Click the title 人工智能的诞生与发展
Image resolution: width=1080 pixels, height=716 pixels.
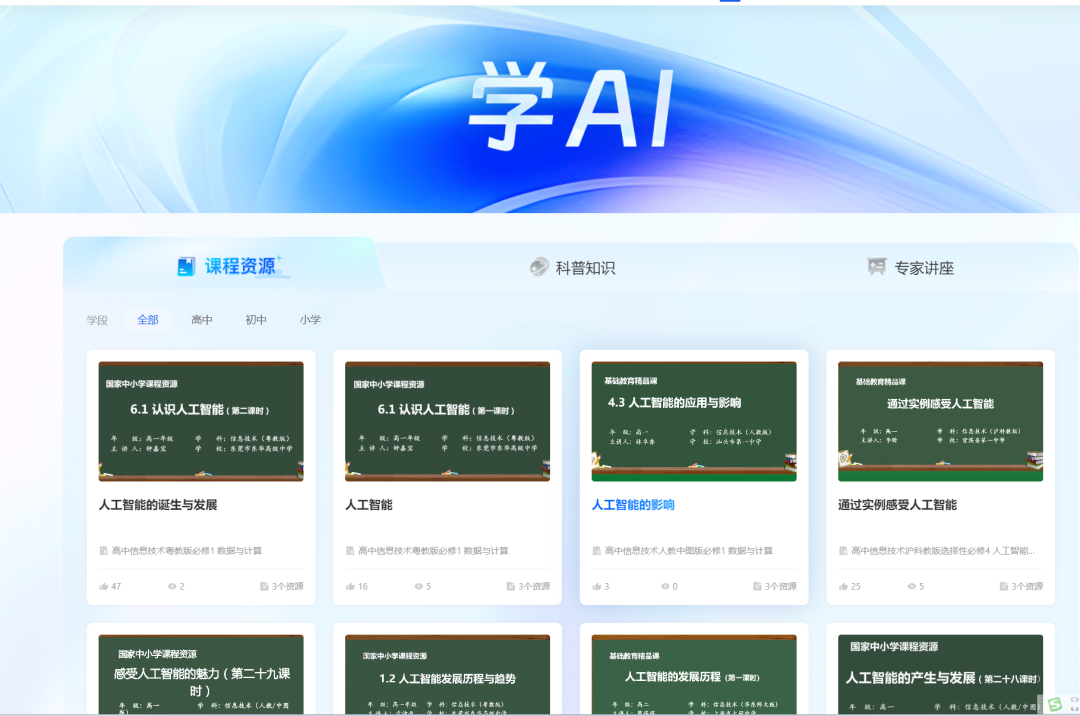pyautogui.click(x=160, y=505)
